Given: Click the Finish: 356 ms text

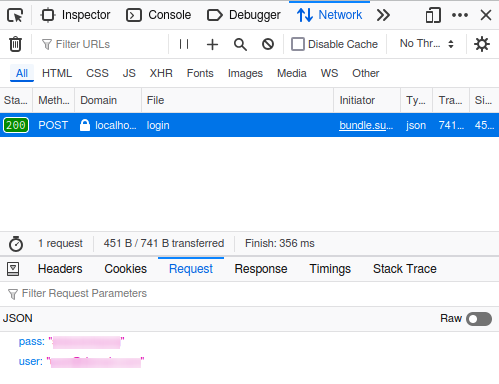Looking at the screenshot, I should [x=280, y=243].
